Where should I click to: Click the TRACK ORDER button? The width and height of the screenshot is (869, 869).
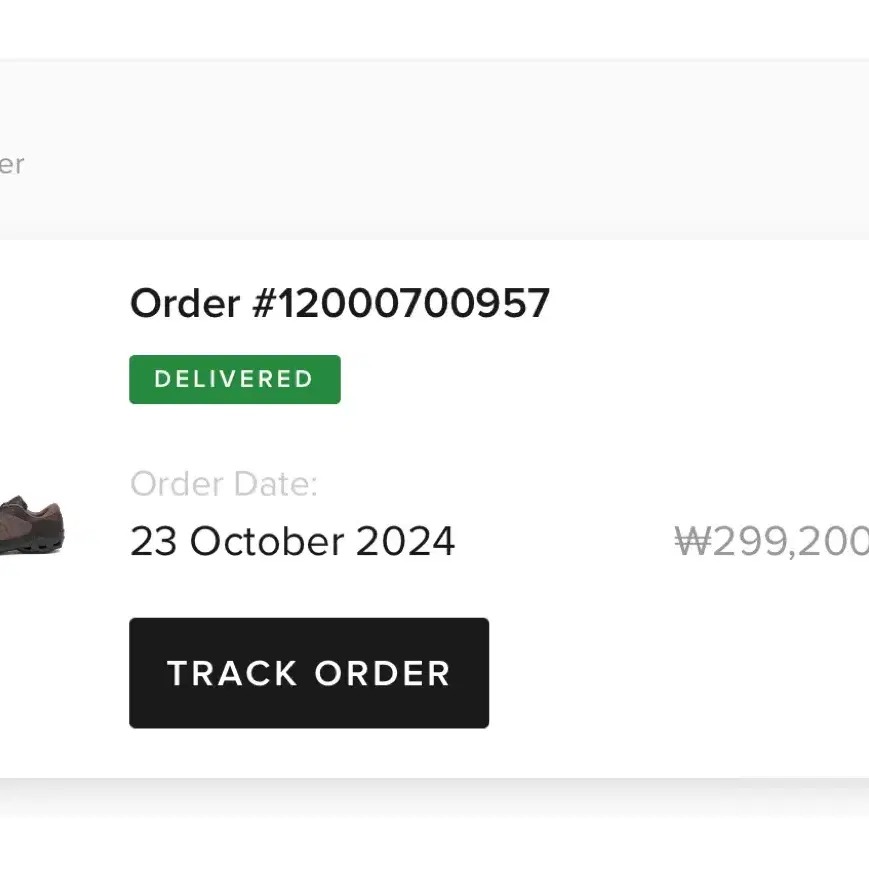(x=309, y=673)
